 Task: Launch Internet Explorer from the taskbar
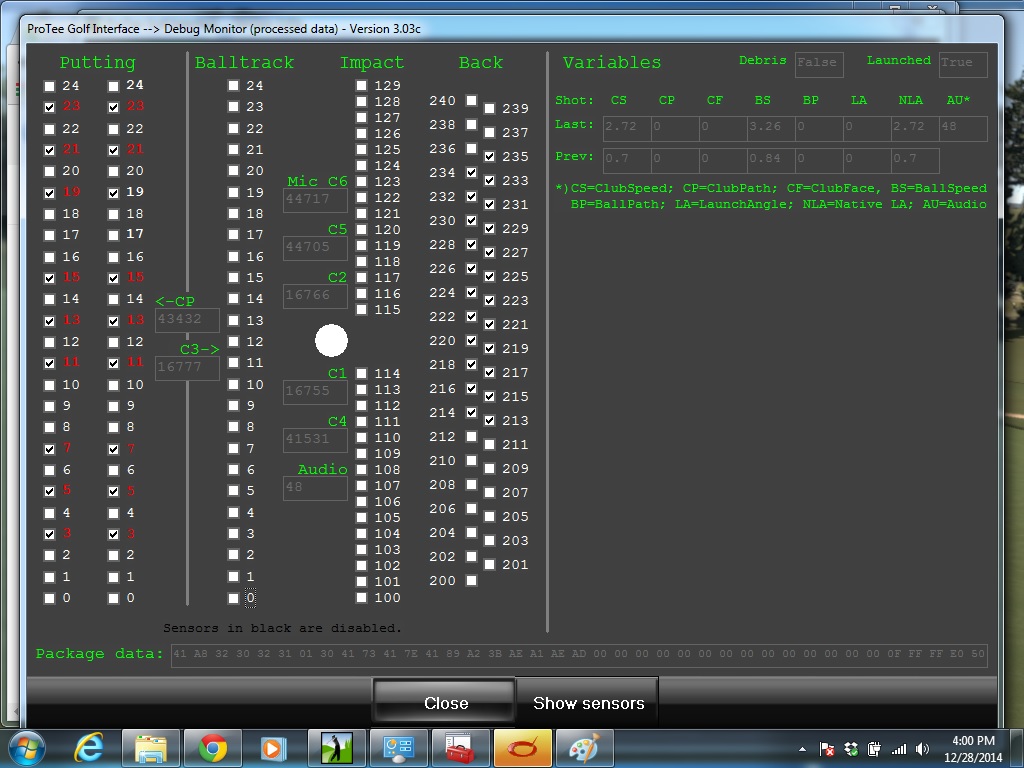pos(89,748)
